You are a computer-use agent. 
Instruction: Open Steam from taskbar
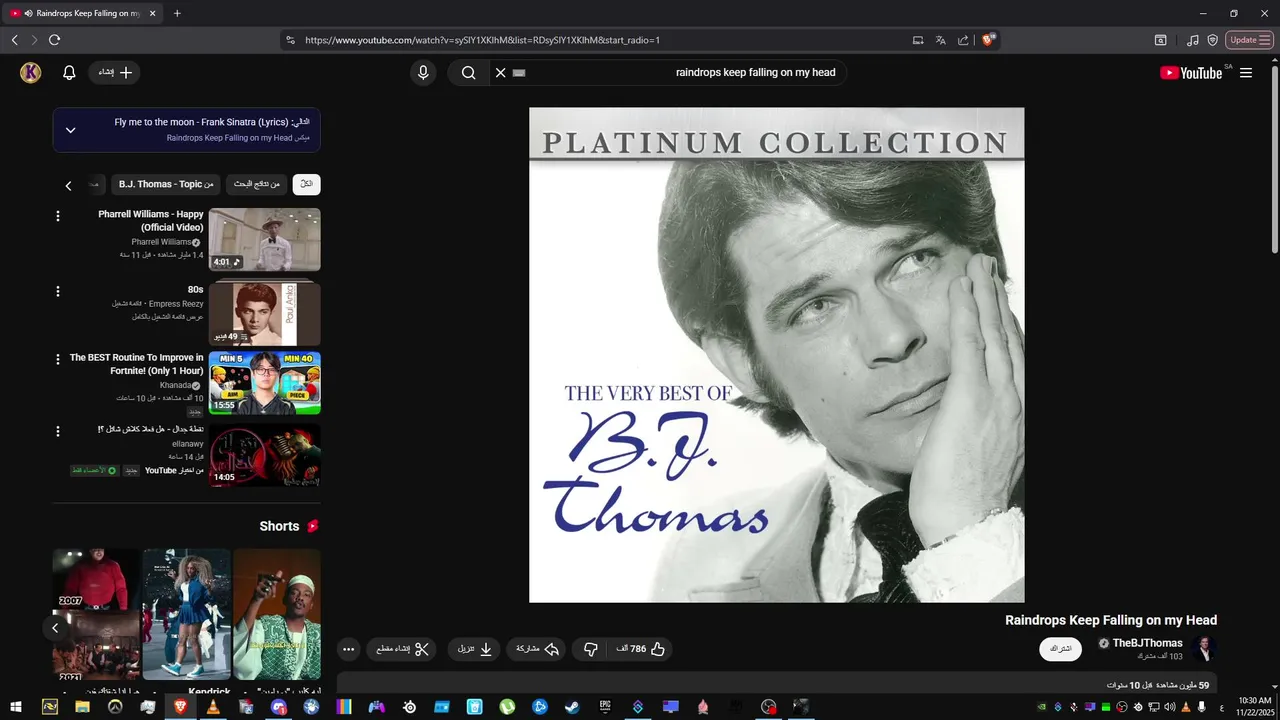click(x=572, y=707)
